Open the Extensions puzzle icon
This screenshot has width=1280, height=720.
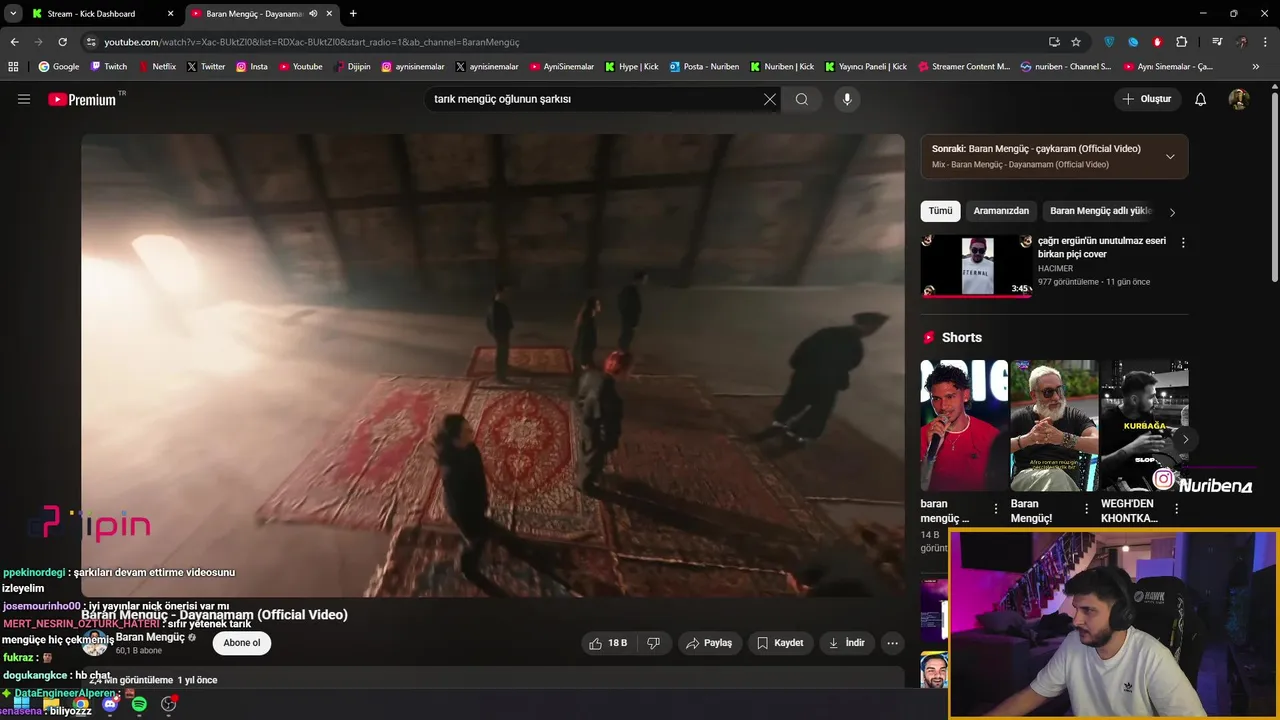[1182, 42]
